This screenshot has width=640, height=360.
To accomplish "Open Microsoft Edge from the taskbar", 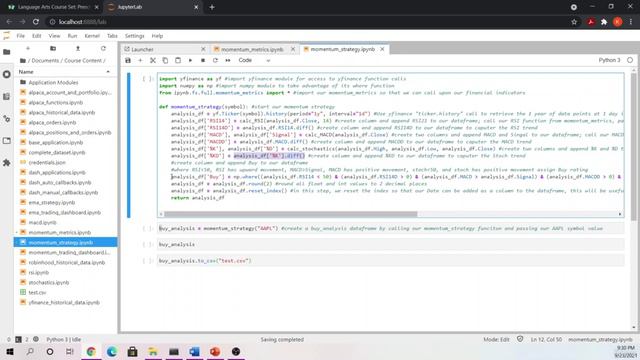I will [x=111, y=351].
